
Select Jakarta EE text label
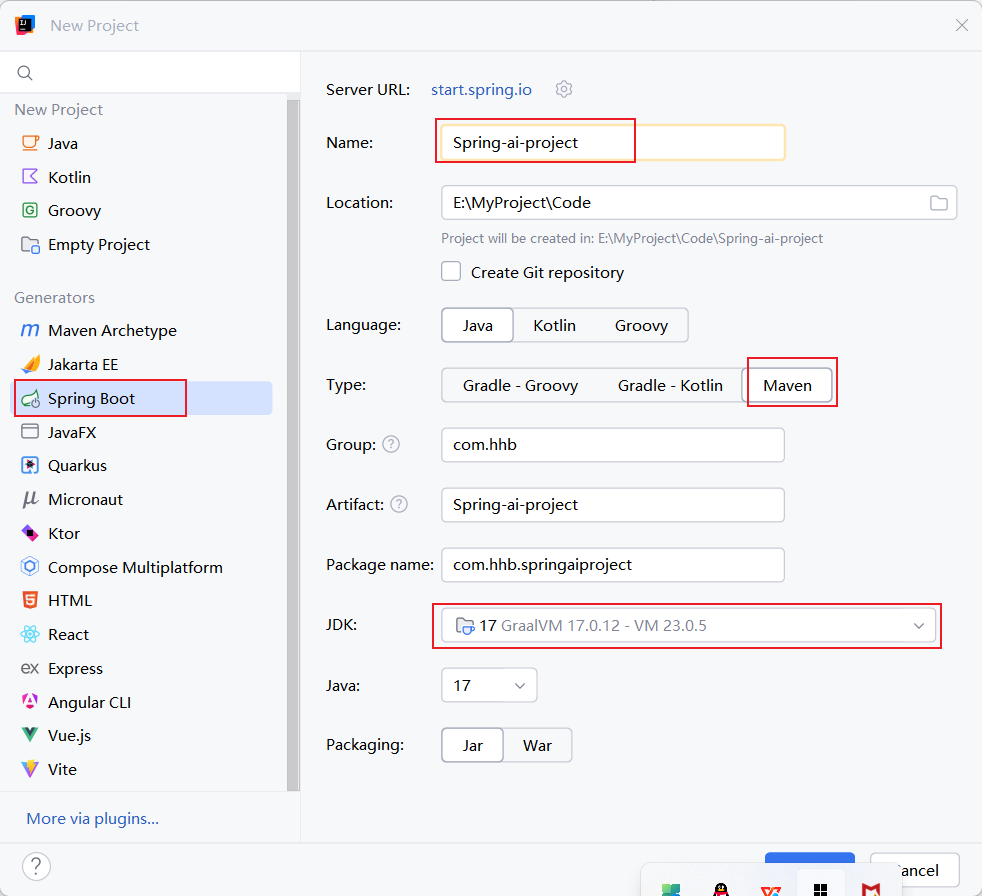[83, 364]
